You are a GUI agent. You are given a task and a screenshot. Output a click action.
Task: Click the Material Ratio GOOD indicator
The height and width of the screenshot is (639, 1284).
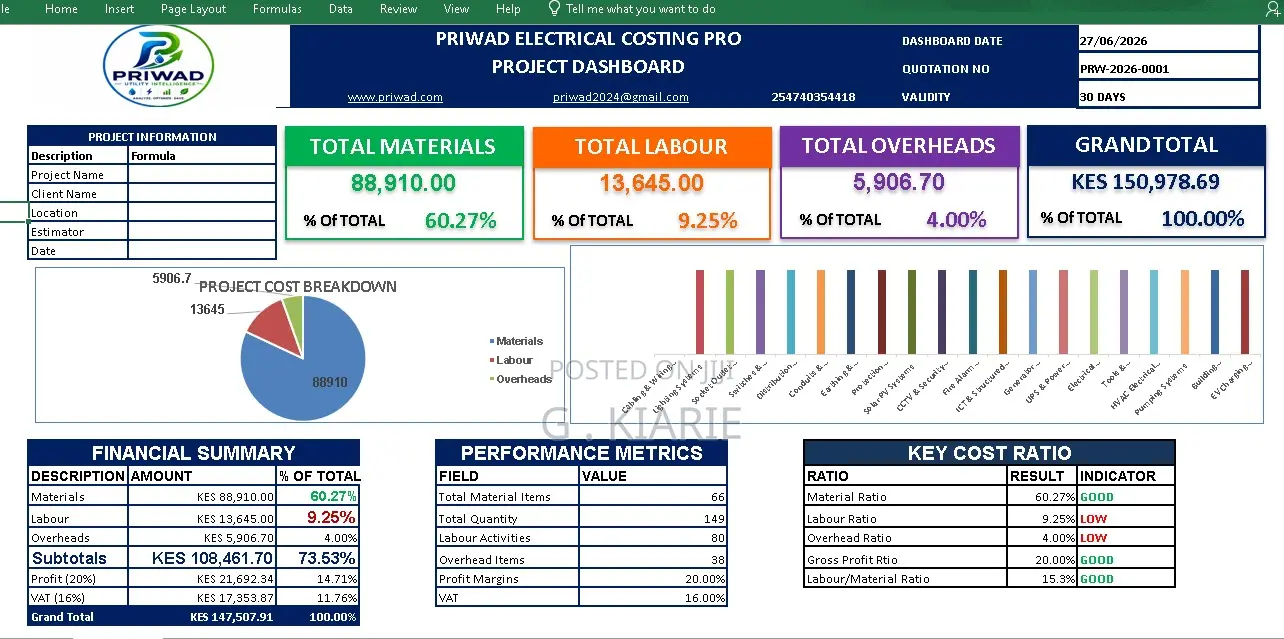[x=1126, y=497]
